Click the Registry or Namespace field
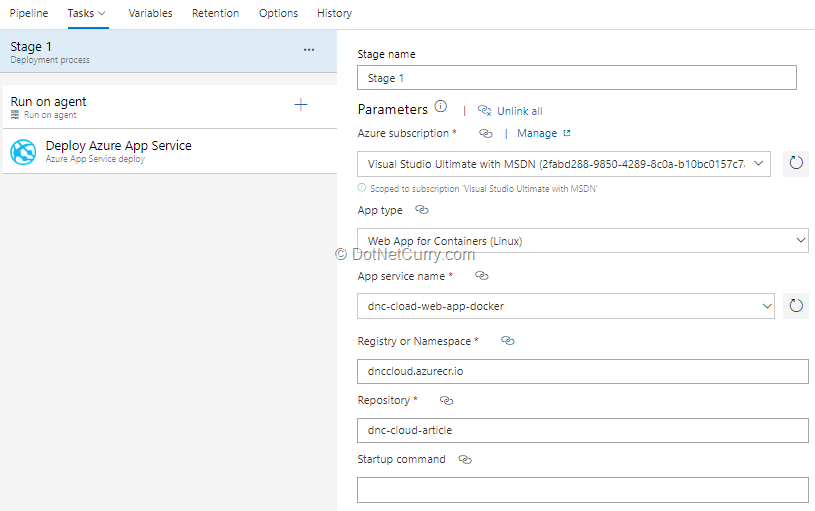The height and width of the screenshot is (511, 815). point(583,371)
